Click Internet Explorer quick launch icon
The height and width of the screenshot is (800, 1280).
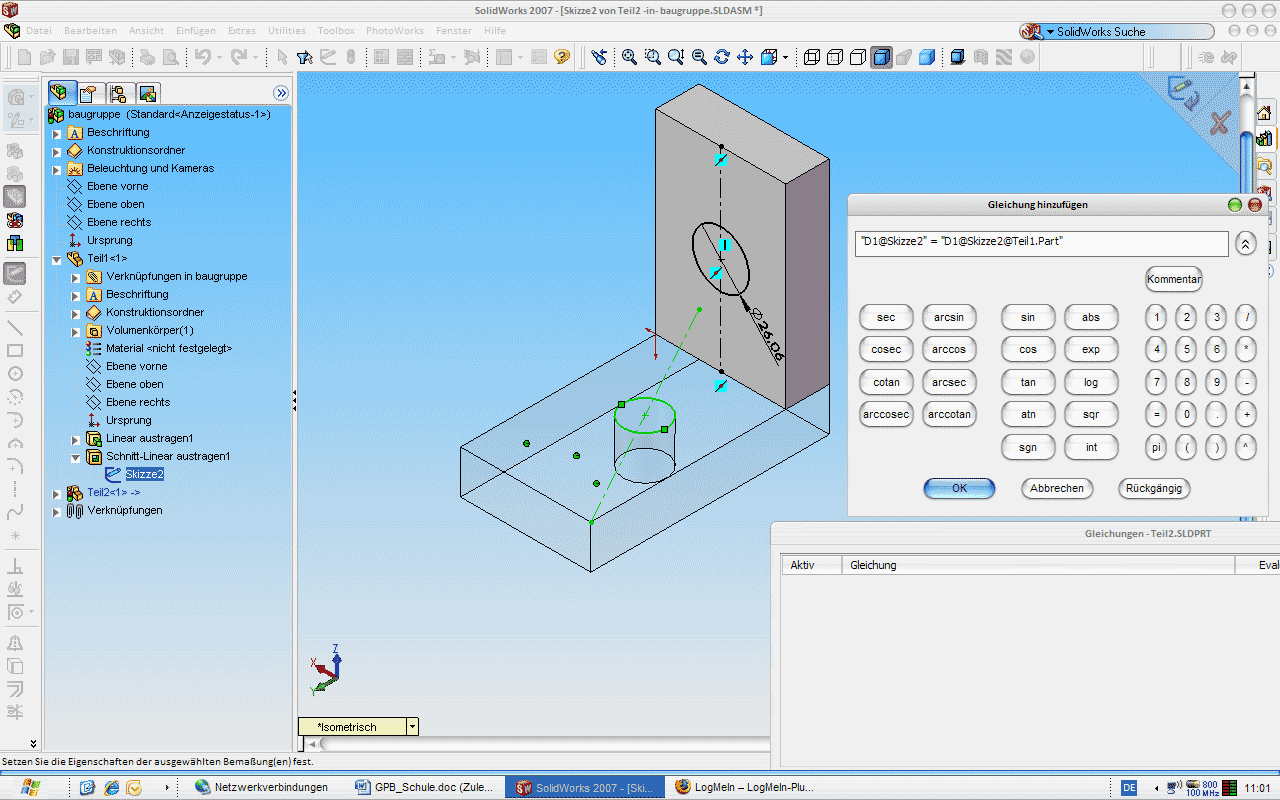coord(112,787)
